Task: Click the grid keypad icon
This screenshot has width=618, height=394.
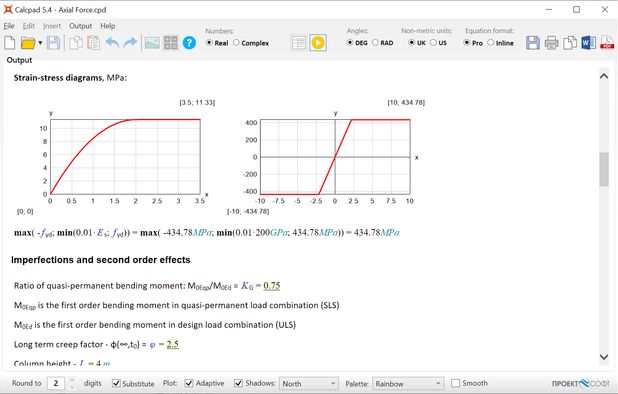Action: pos(171,43)
